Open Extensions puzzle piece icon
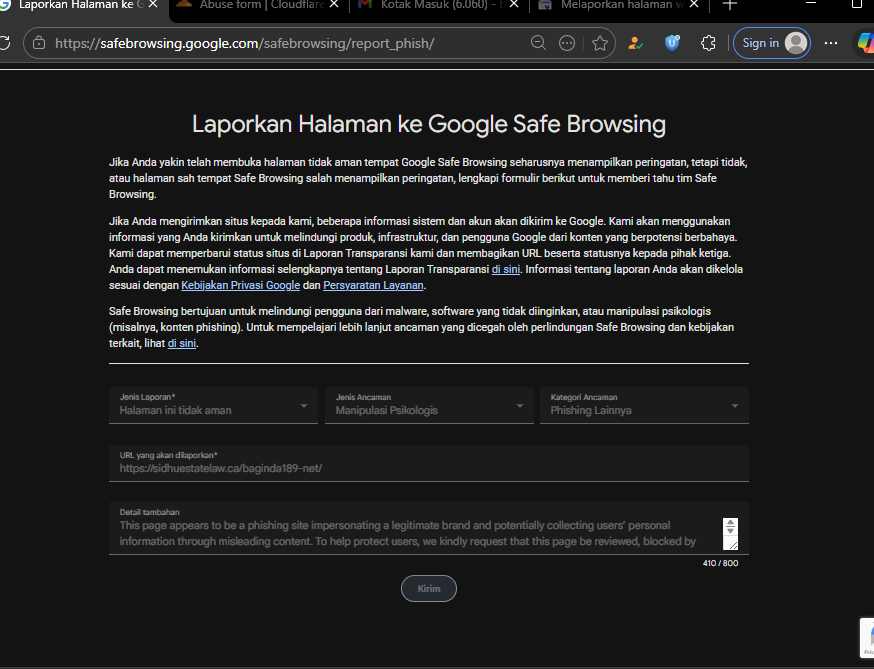This screenshot has height=669, width=874. click(708, 43)
